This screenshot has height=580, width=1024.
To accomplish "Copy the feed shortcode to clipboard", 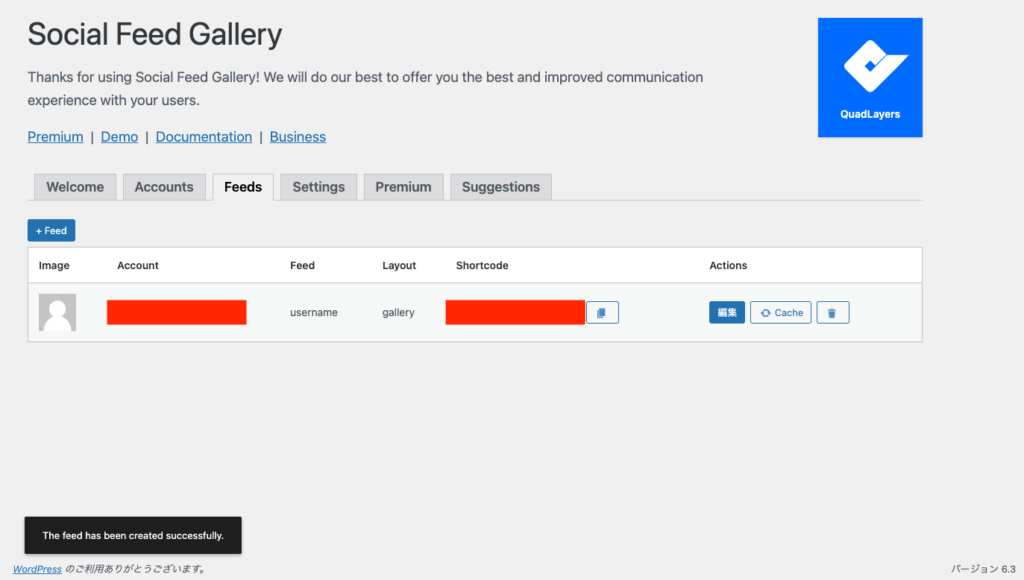I will [602, 313].
